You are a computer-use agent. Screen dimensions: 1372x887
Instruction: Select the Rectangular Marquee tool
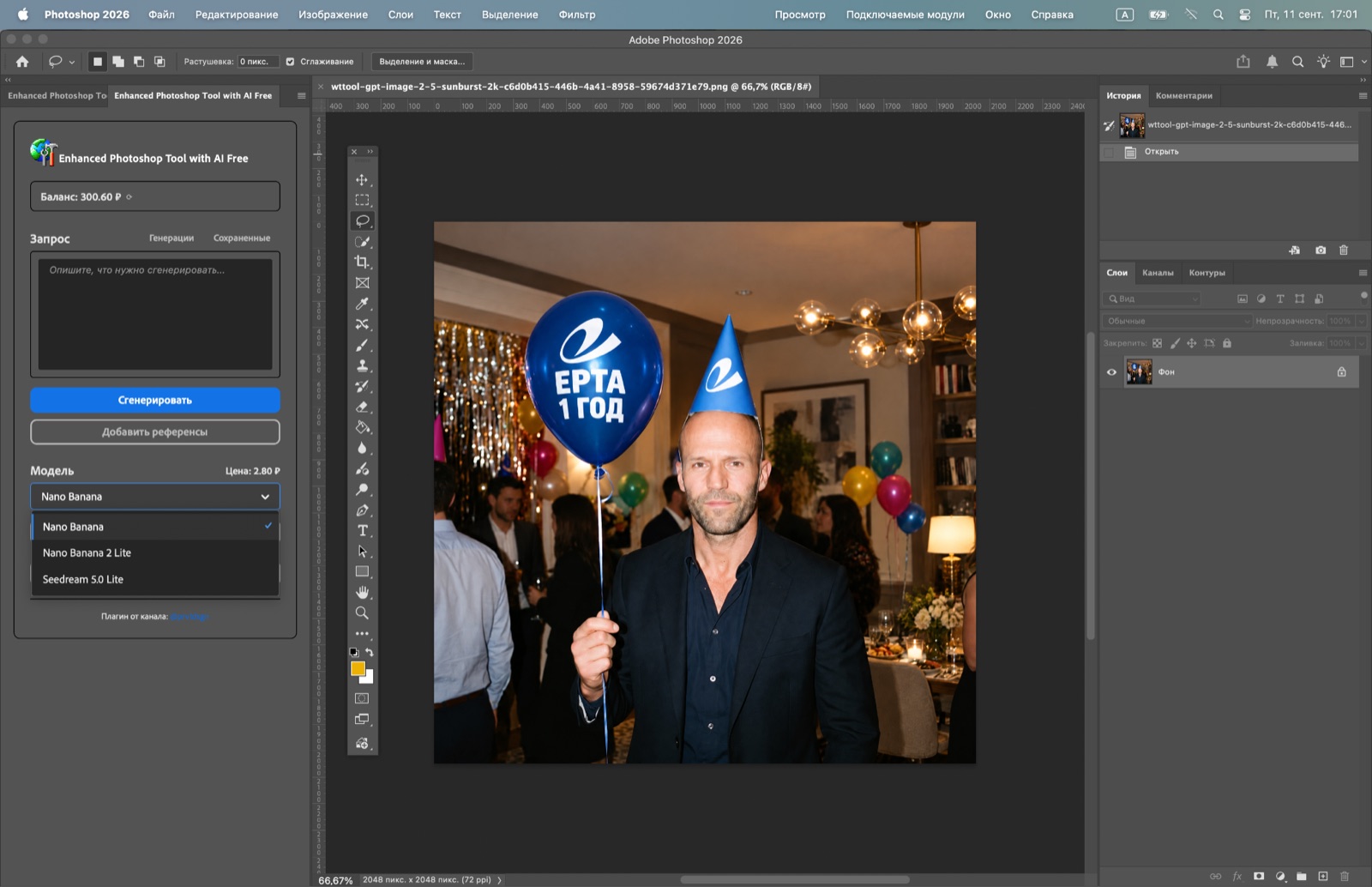point(362,200)
